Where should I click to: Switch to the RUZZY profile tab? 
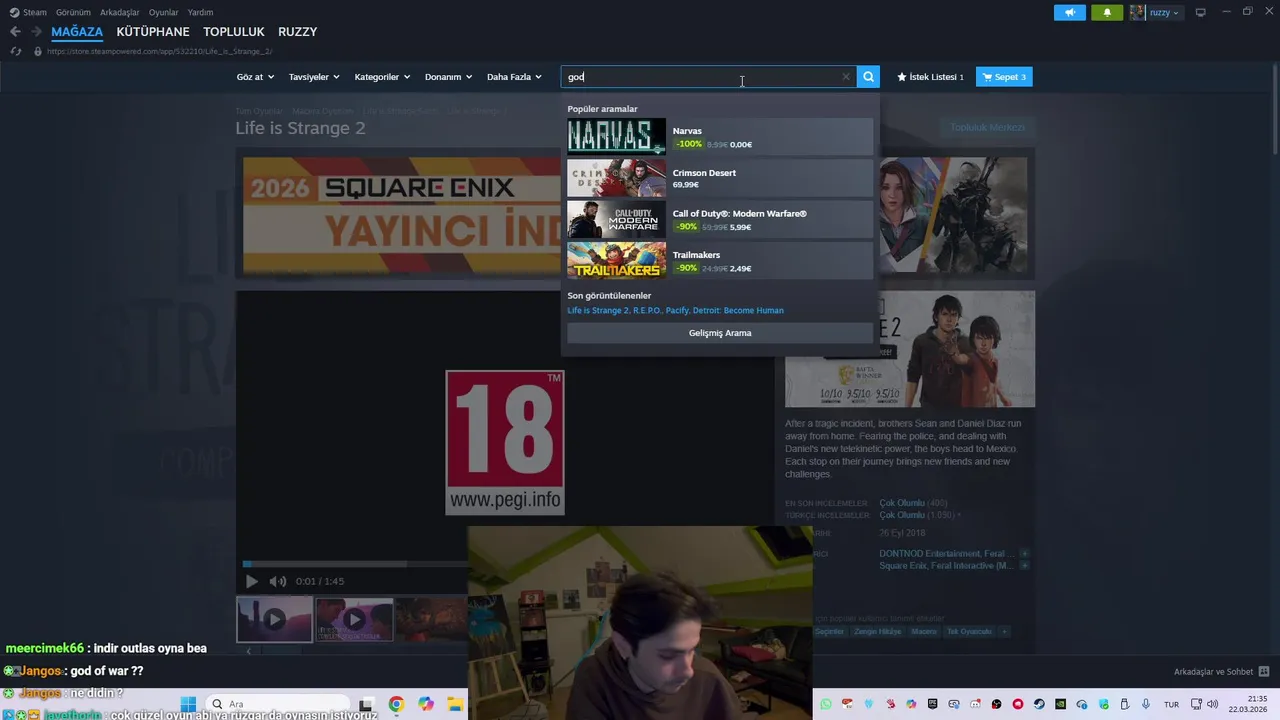[x=297, y=32]
